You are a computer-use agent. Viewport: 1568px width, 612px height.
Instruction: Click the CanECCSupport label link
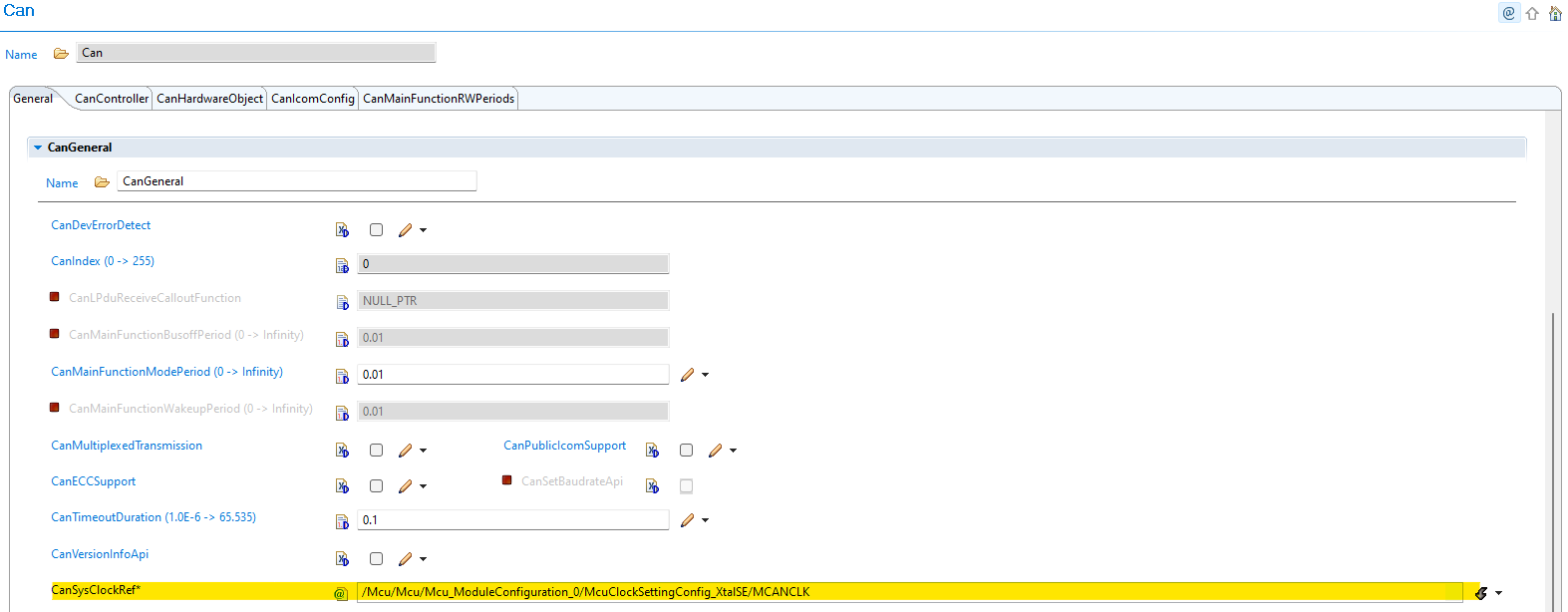93,481
